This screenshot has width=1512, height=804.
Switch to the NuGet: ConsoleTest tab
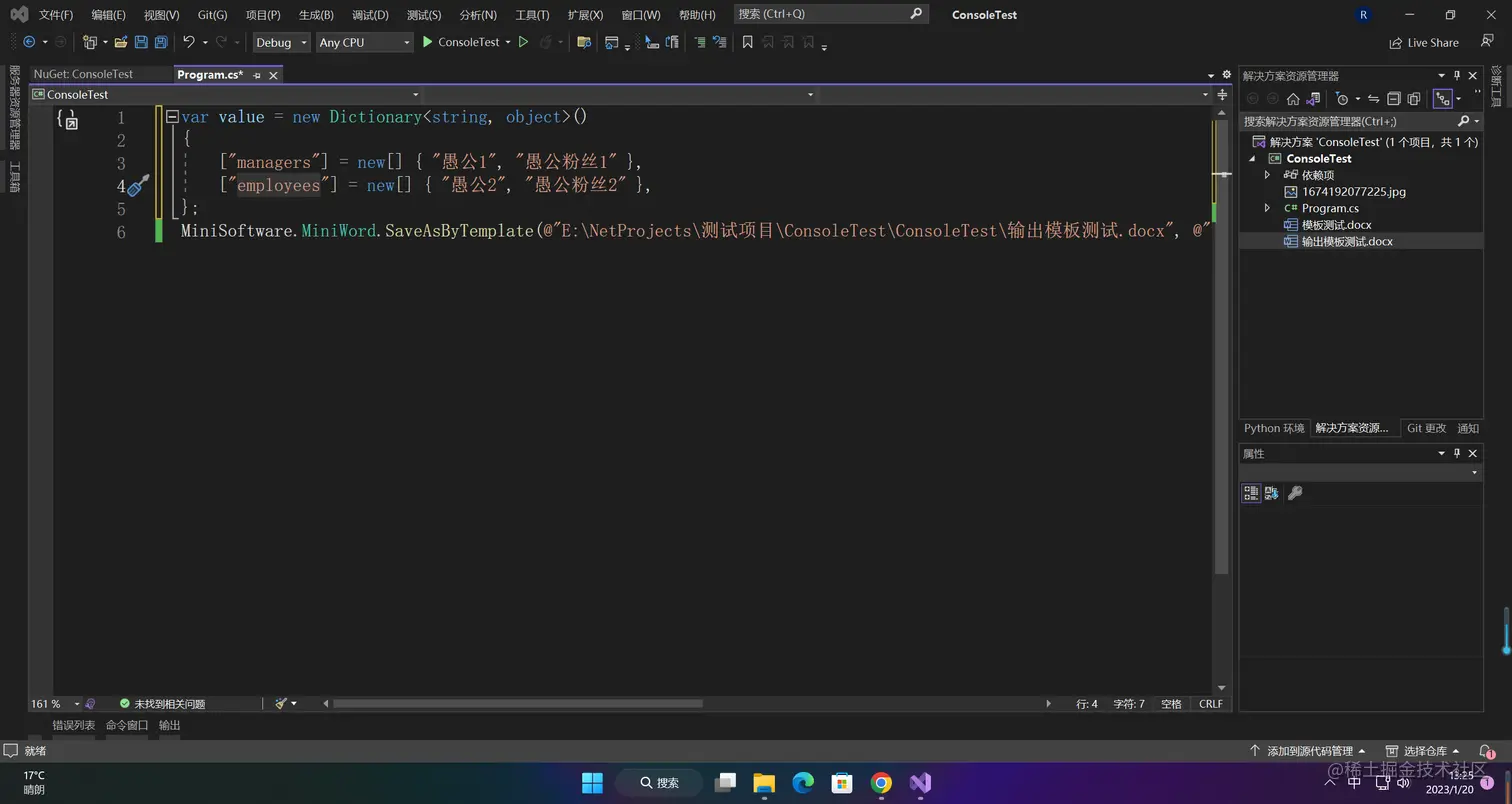(83, 74)
